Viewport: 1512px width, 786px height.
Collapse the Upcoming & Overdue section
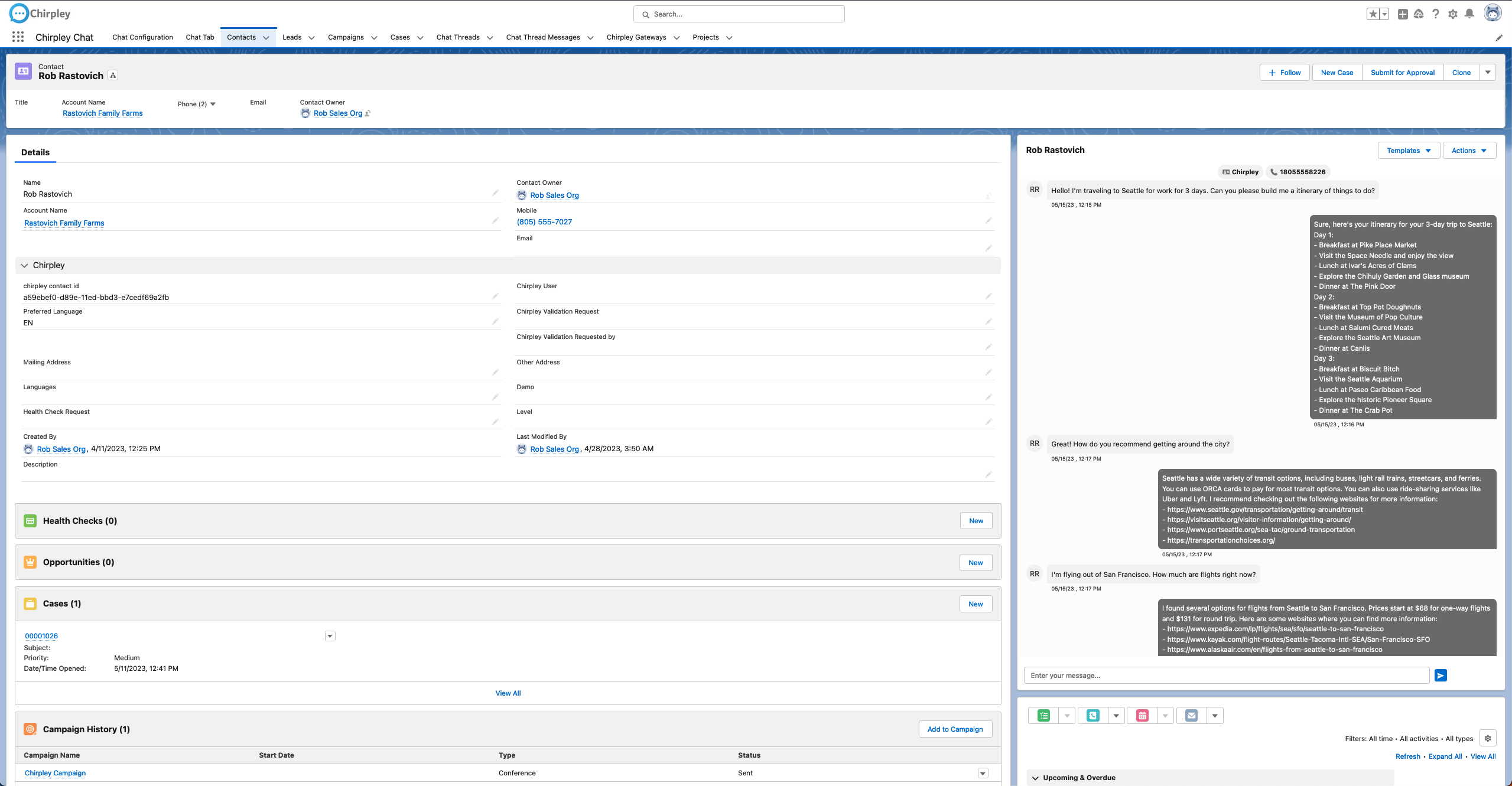click(x=1035, y=778)
